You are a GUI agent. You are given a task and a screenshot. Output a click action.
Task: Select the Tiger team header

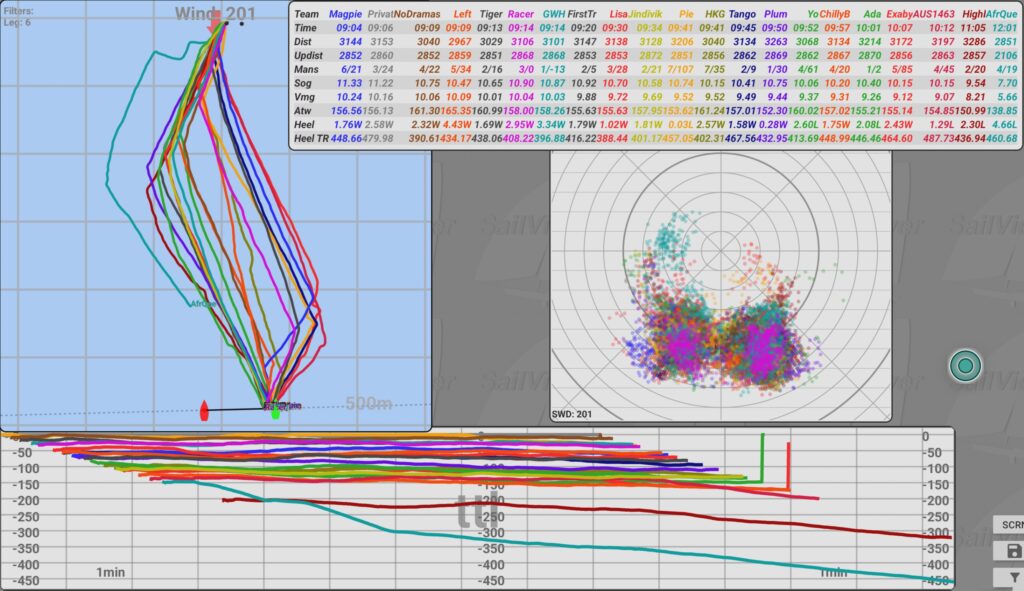click(x=490, y=14)
